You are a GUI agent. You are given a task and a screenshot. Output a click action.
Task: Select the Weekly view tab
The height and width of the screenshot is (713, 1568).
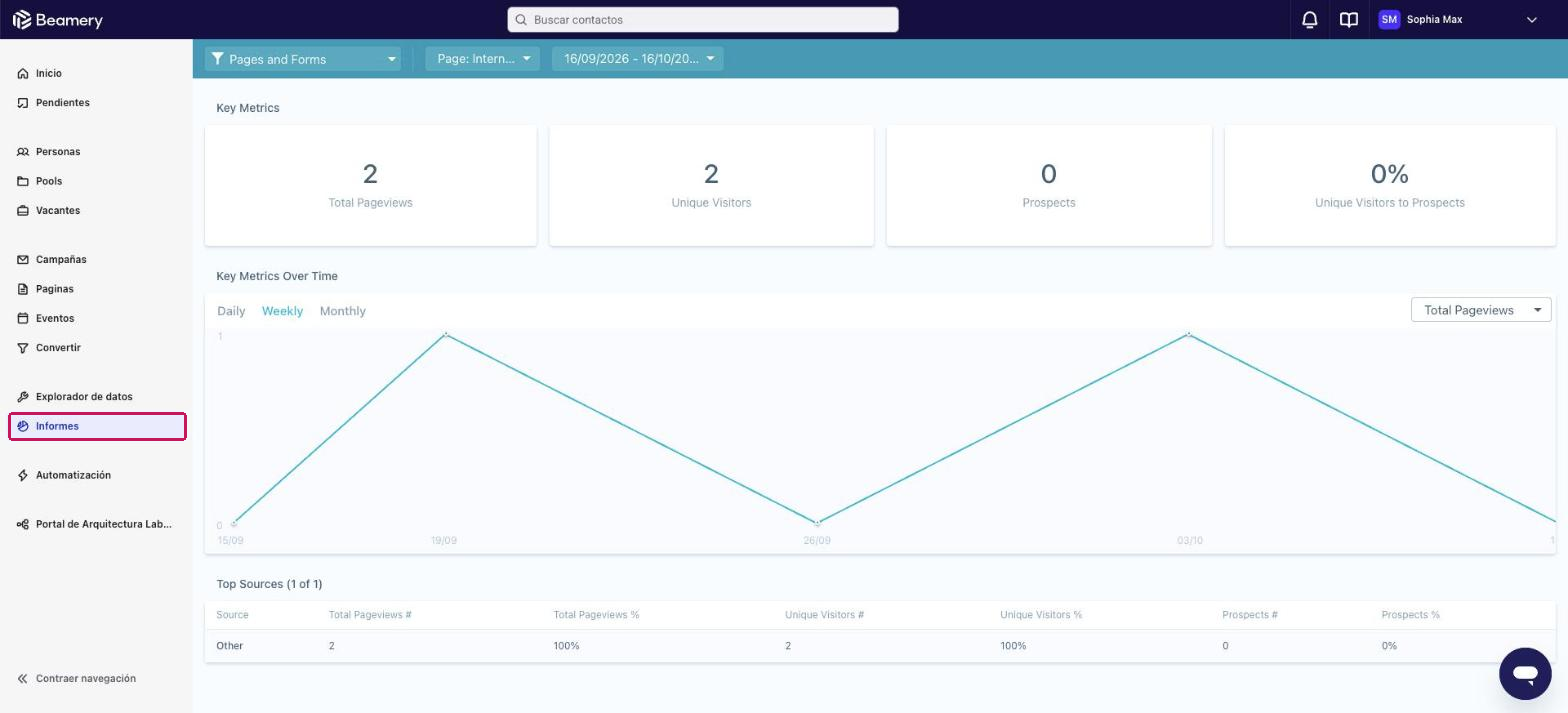click(x=282, y=311)
